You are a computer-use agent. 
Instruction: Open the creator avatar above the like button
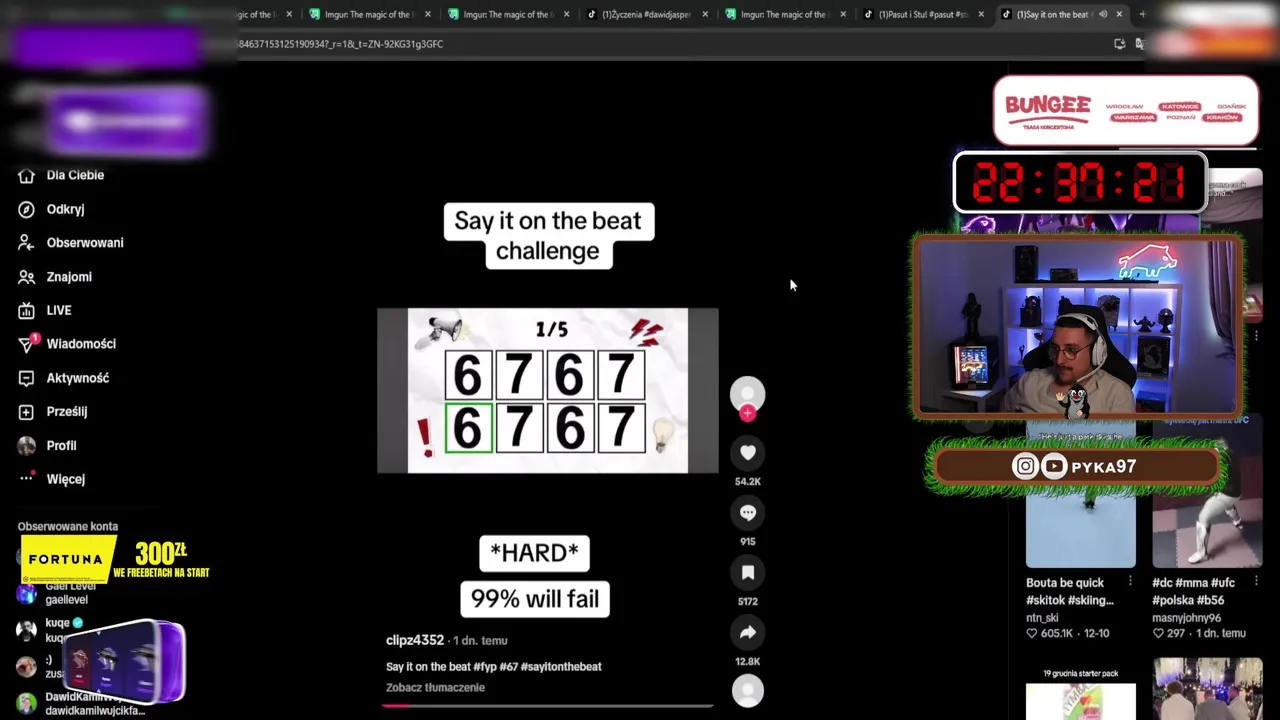coord(747,394)
